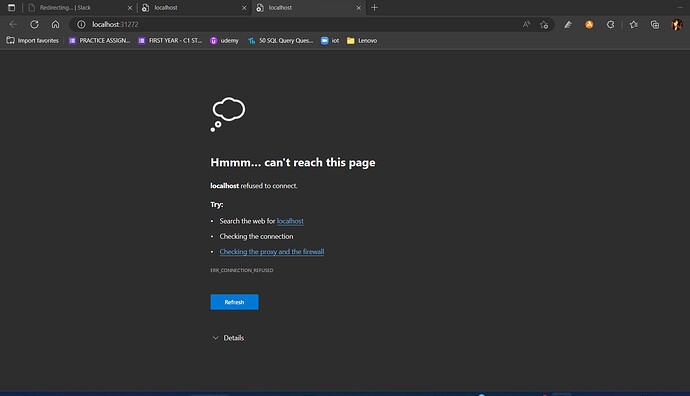Close the active localhost tab
Image resolution: width=690 pixels, height=396 pixels.
coord(359,8)
